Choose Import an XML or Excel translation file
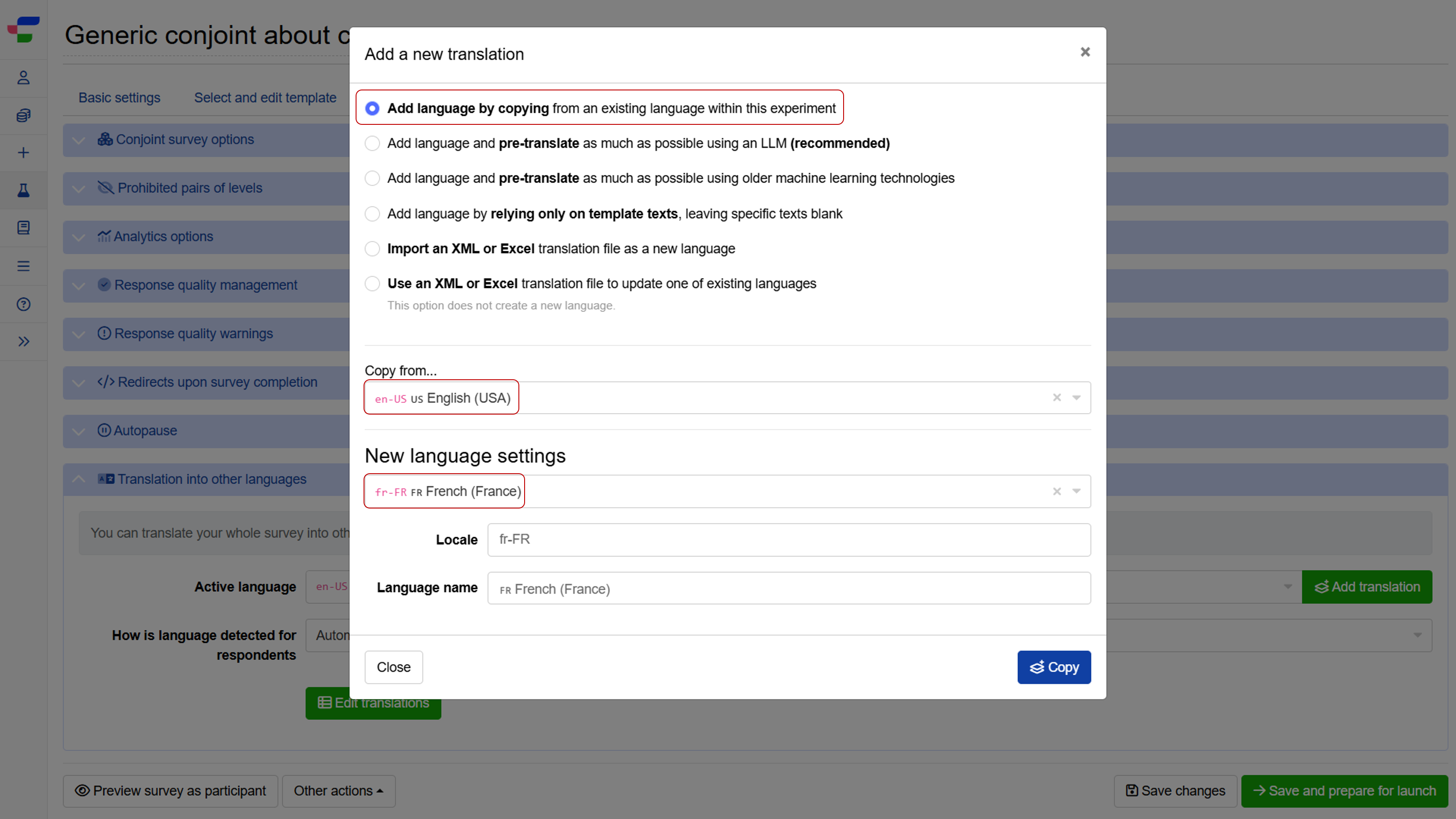Screen dimensions: 1456x819 coord(372,249)
